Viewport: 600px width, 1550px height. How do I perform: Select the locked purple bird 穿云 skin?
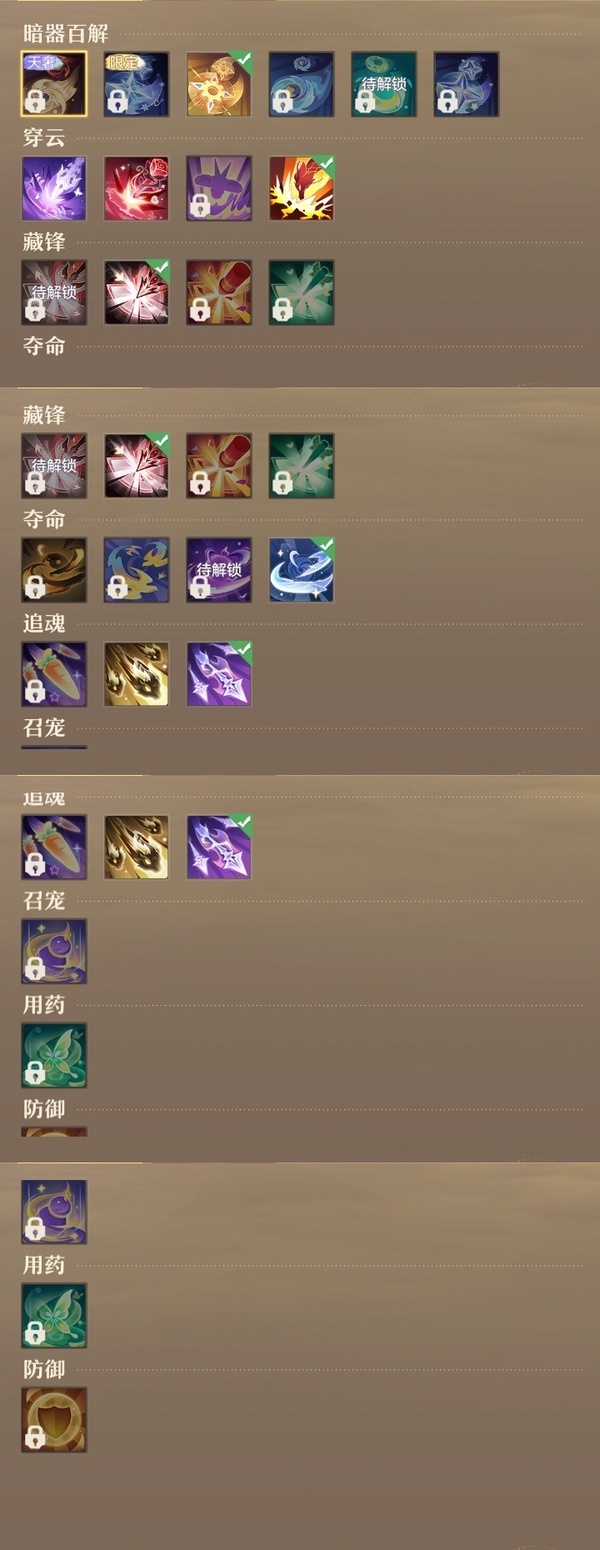tap(219, 188)
